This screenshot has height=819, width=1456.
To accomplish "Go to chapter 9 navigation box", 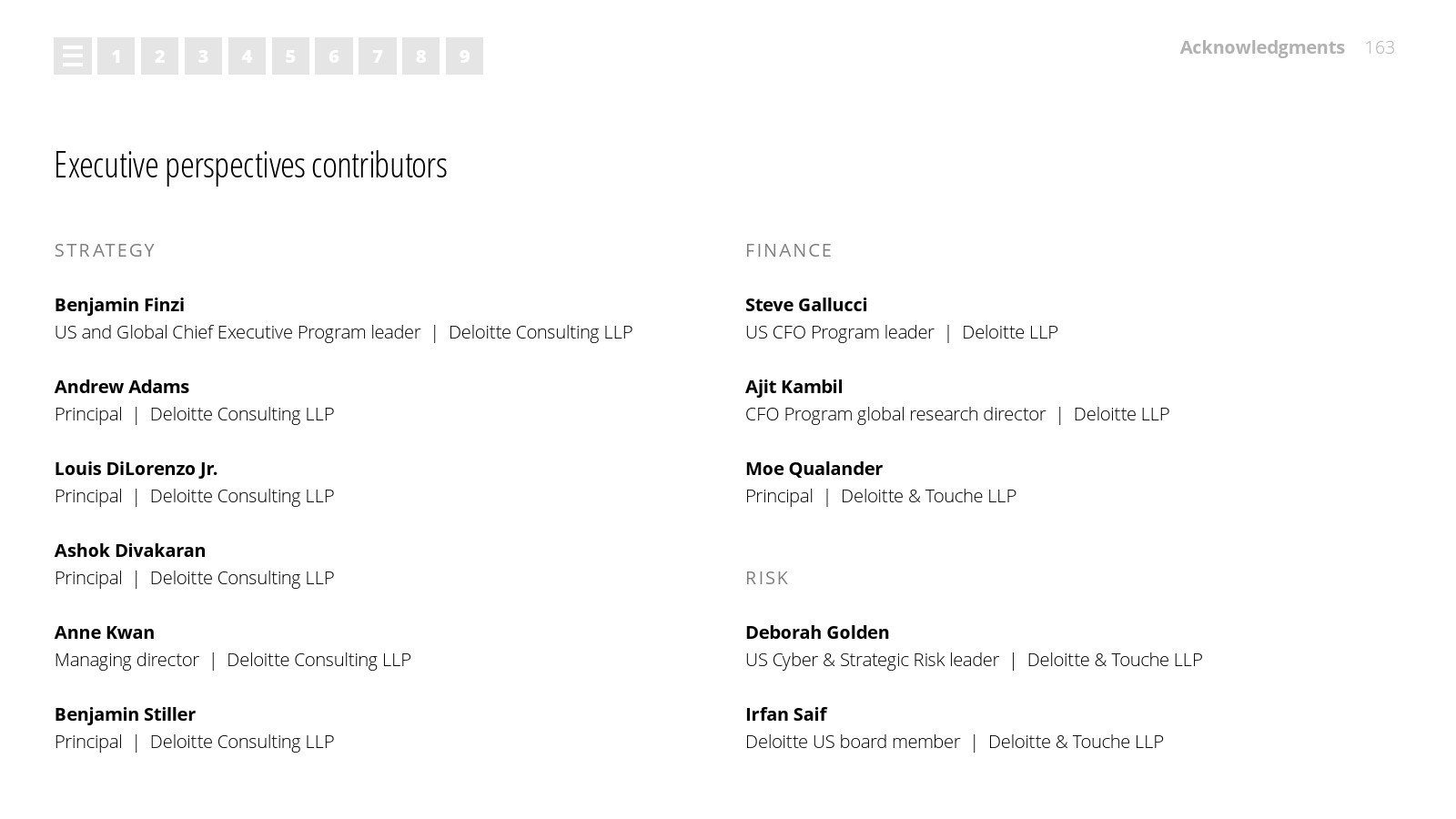I will click(464, 56).
